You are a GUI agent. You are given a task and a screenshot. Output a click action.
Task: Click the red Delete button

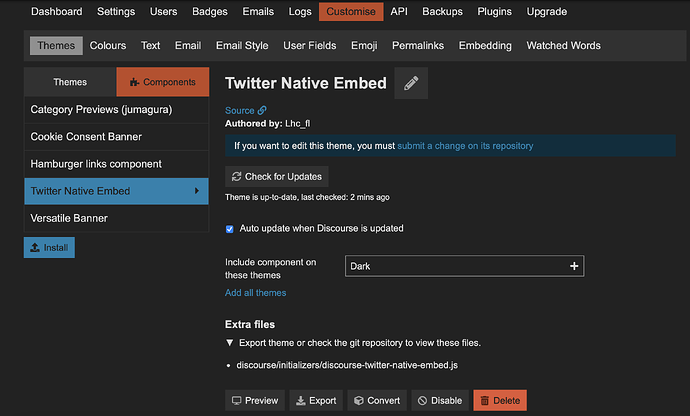pyautogui.click(x=500, y=401)
